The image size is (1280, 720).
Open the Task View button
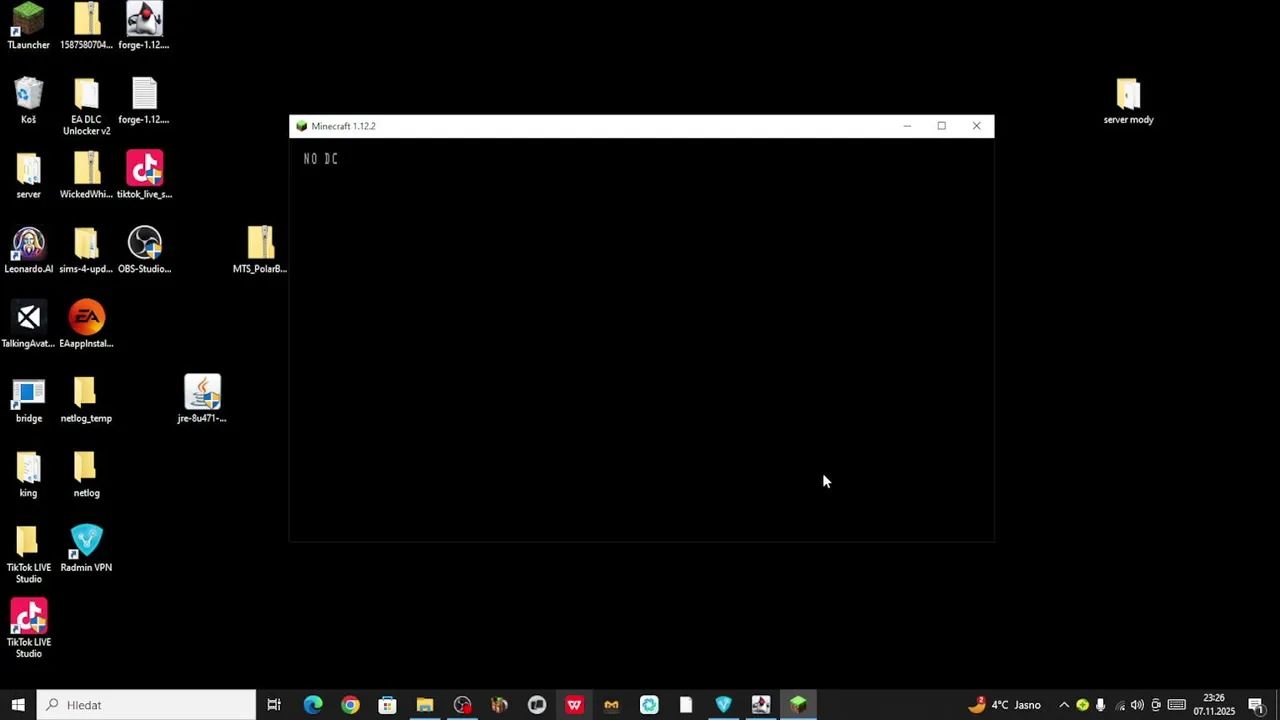tap(274, 705)
